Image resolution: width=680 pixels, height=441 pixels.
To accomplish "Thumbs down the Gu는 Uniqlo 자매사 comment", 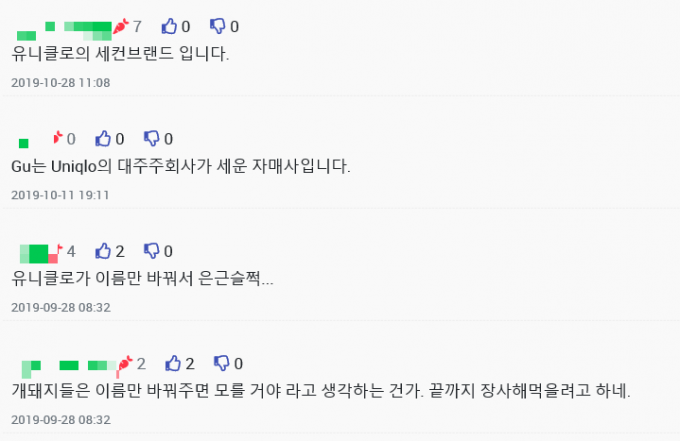I will [x=152, y=139].
